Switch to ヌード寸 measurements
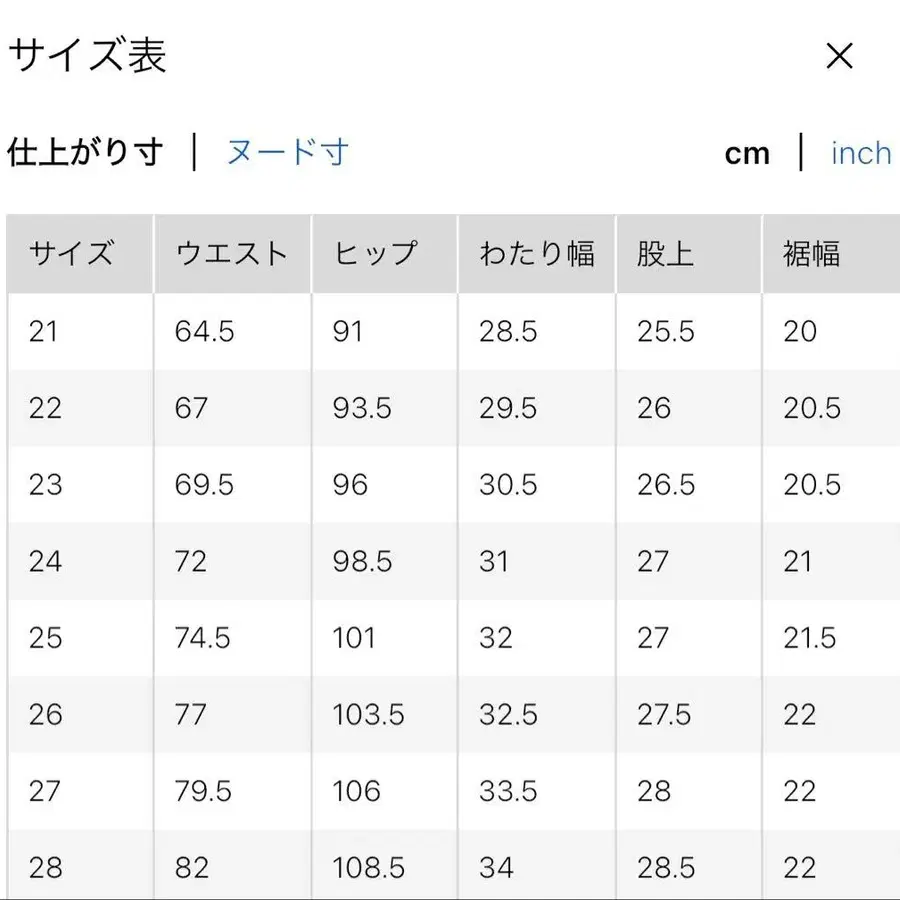900x900 pixels. [285, 152]
